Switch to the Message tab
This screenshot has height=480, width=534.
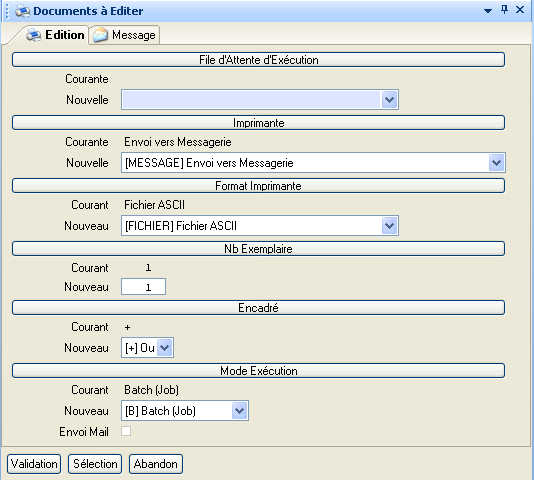pos(124,35)
